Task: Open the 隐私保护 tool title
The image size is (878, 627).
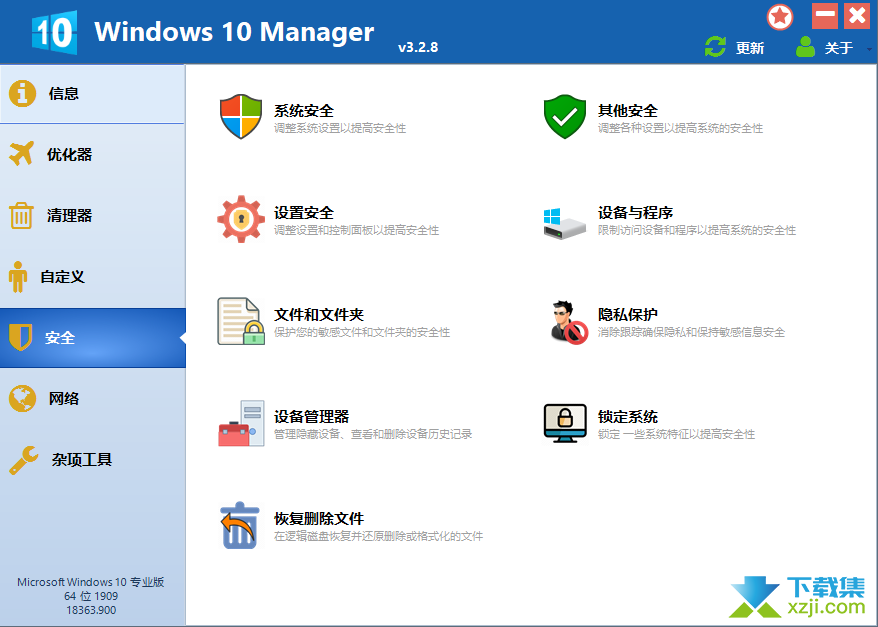Action: pyautogui.click(x=628, y=315)
